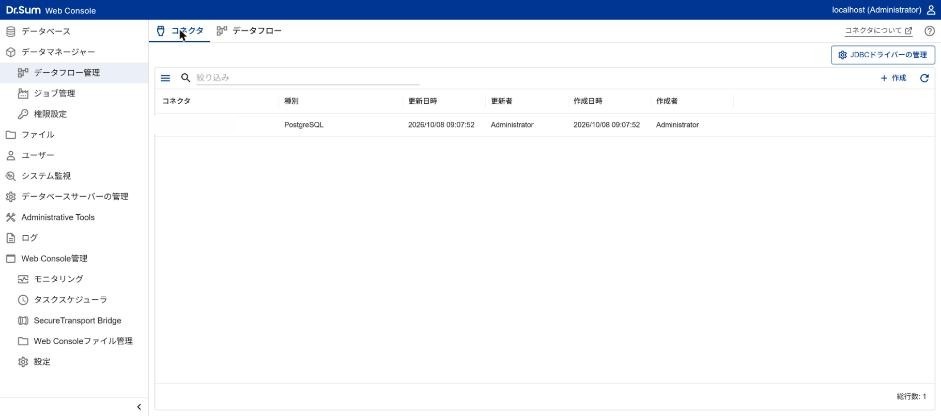Open SecureTransport Bridge in the sidebar
This screenshot has height=416, width=941.
pos(74,321)
